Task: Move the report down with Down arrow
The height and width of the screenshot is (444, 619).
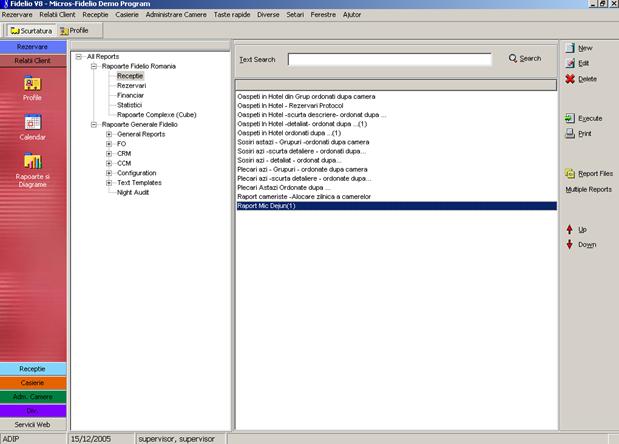Action: coord(569,245)
